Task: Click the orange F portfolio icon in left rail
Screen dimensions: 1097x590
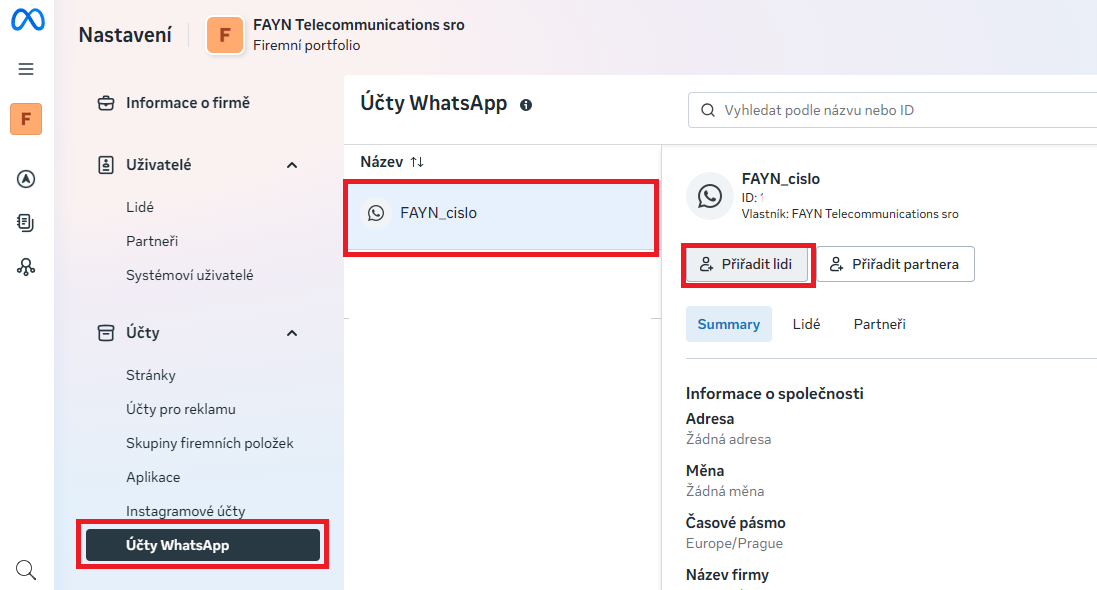Action: (26, 119)
